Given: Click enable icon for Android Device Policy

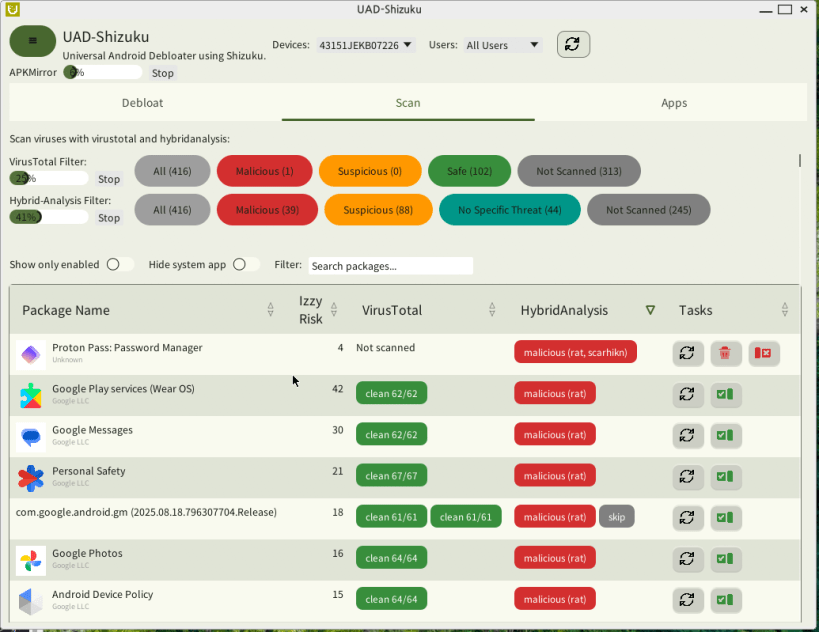Looking at the screenshot, I should point(726,600).
